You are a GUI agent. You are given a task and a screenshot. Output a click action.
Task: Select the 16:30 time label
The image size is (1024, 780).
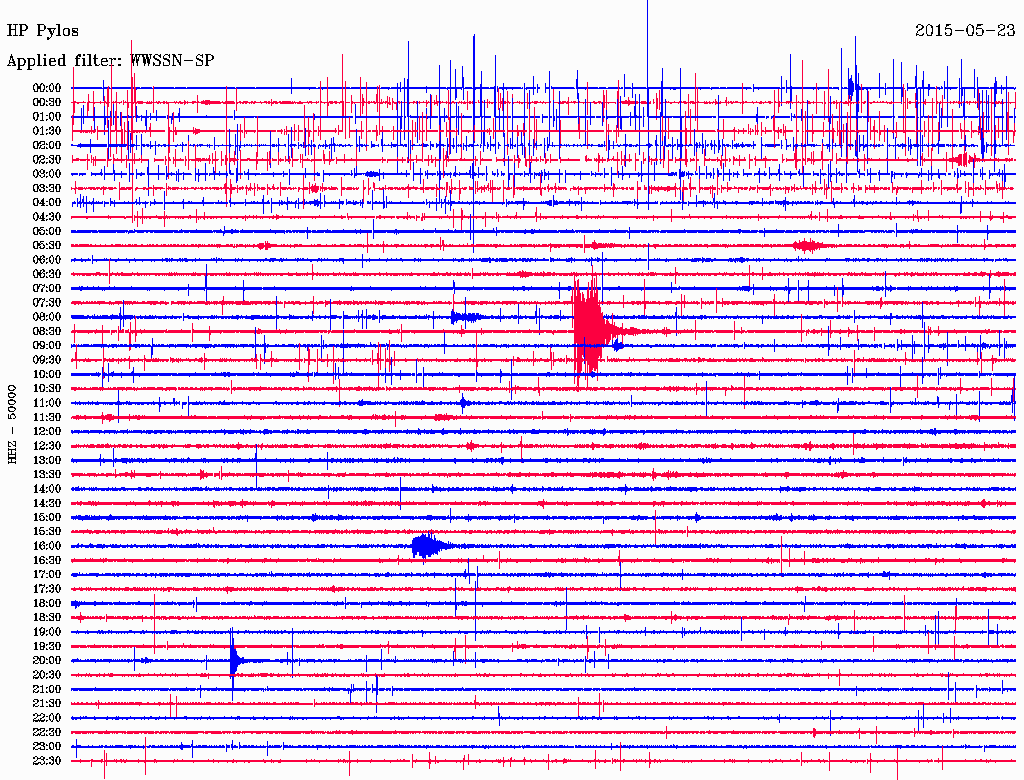point(47,561)
